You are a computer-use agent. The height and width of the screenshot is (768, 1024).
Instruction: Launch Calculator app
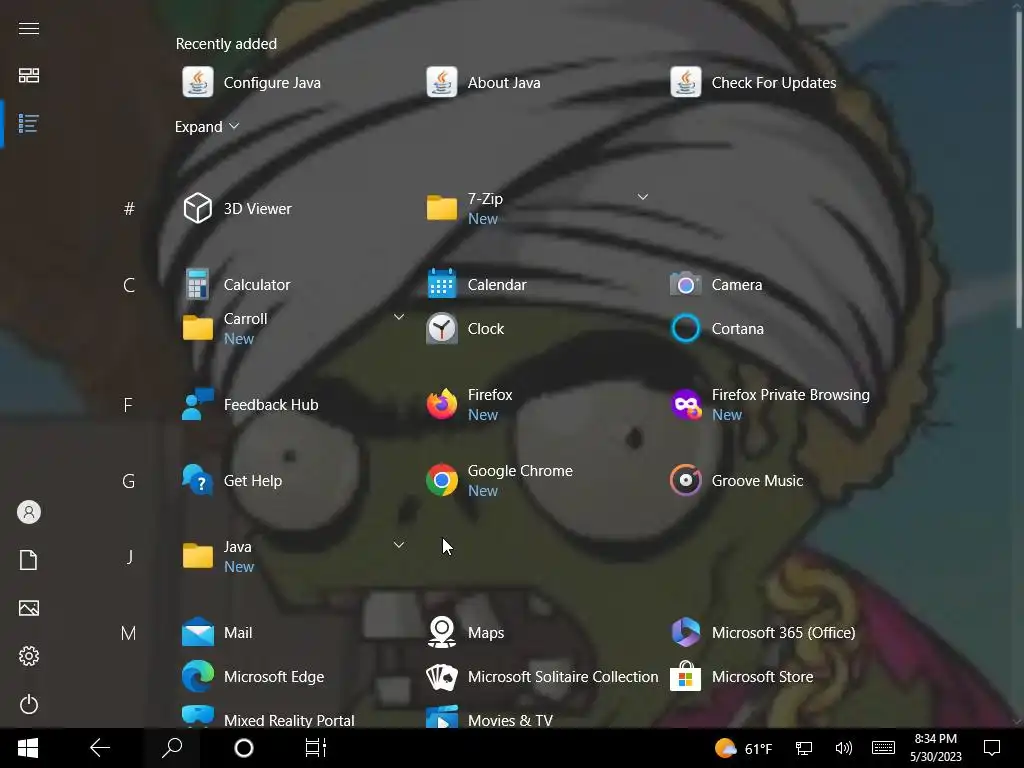click(236, 285)
